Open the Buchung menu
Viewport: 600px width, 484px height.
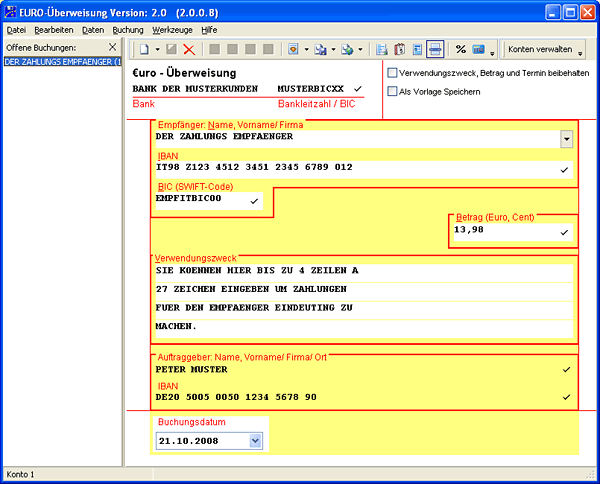click(x=128, y=30)
